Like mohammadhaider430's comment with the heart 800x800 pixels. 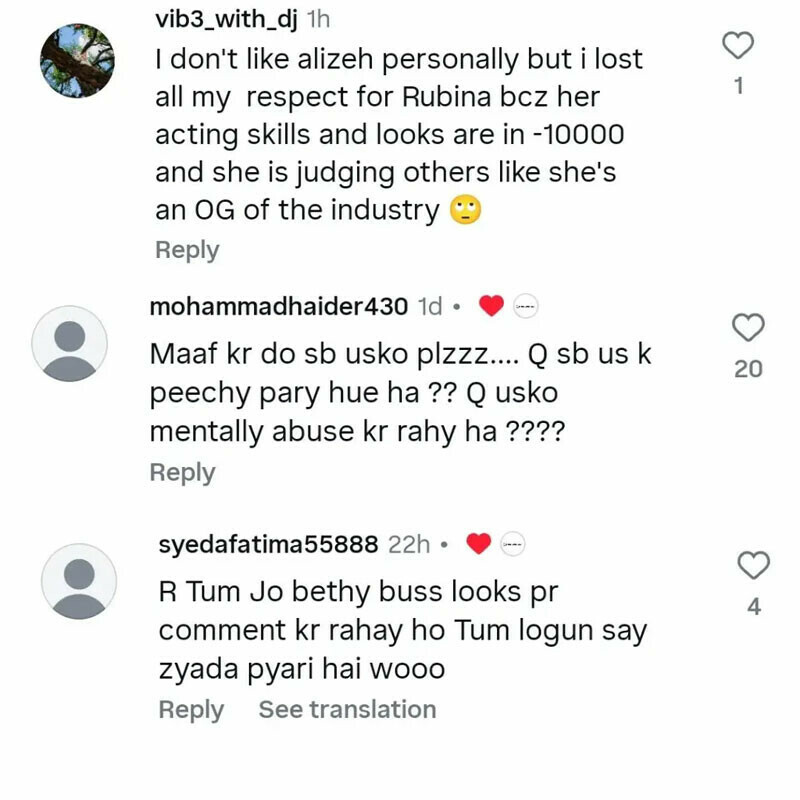[x=748, y=328]
